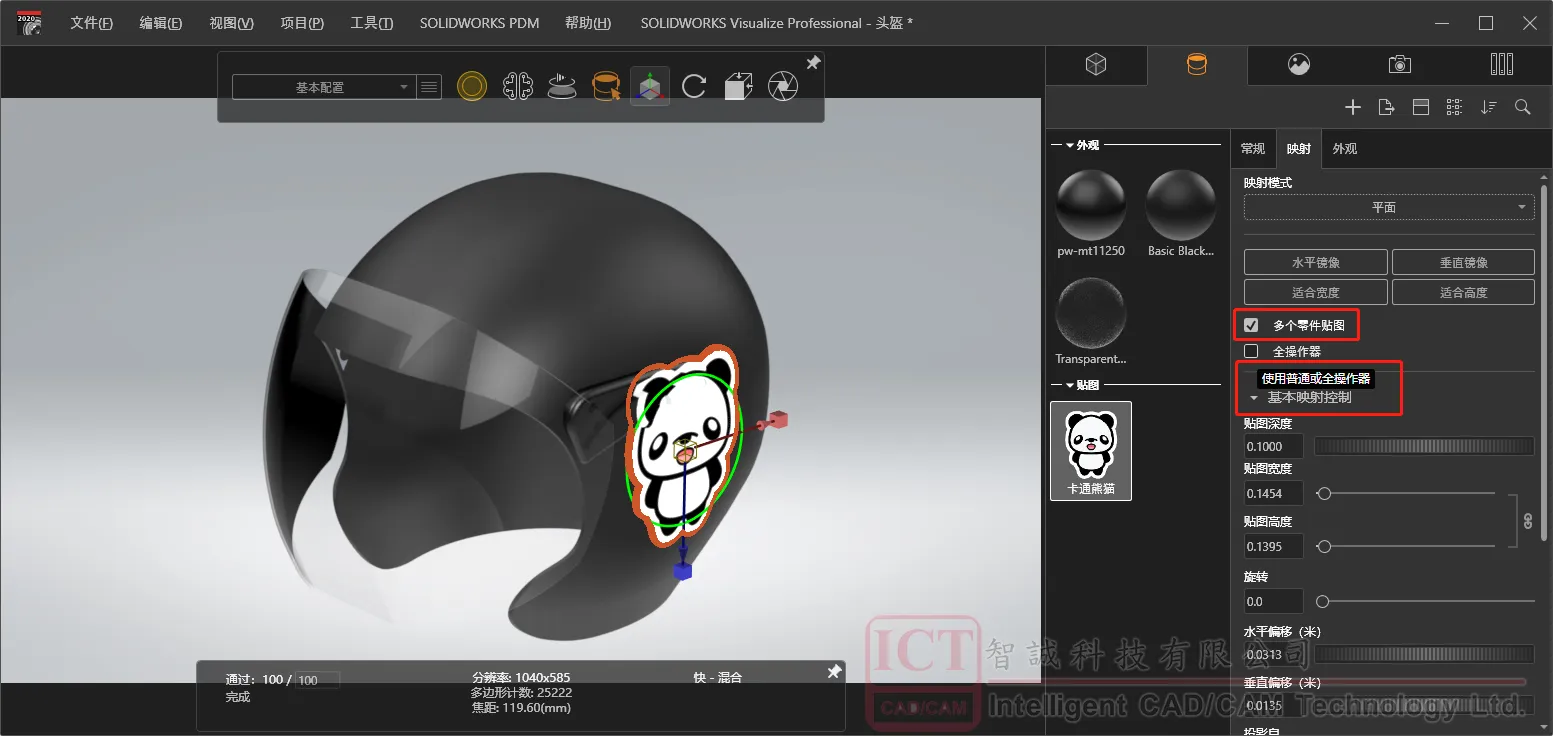The width and height of the screenshot is (1553, 736).
Task: Select the 映射 tab
Action: pos(1299,149)
